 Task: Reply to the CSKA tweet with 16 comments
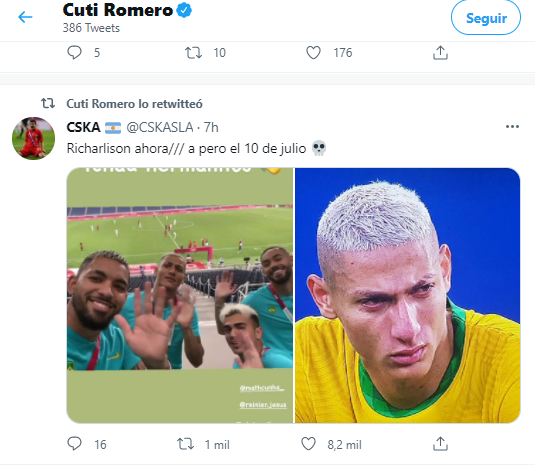(x=74, y=444)
